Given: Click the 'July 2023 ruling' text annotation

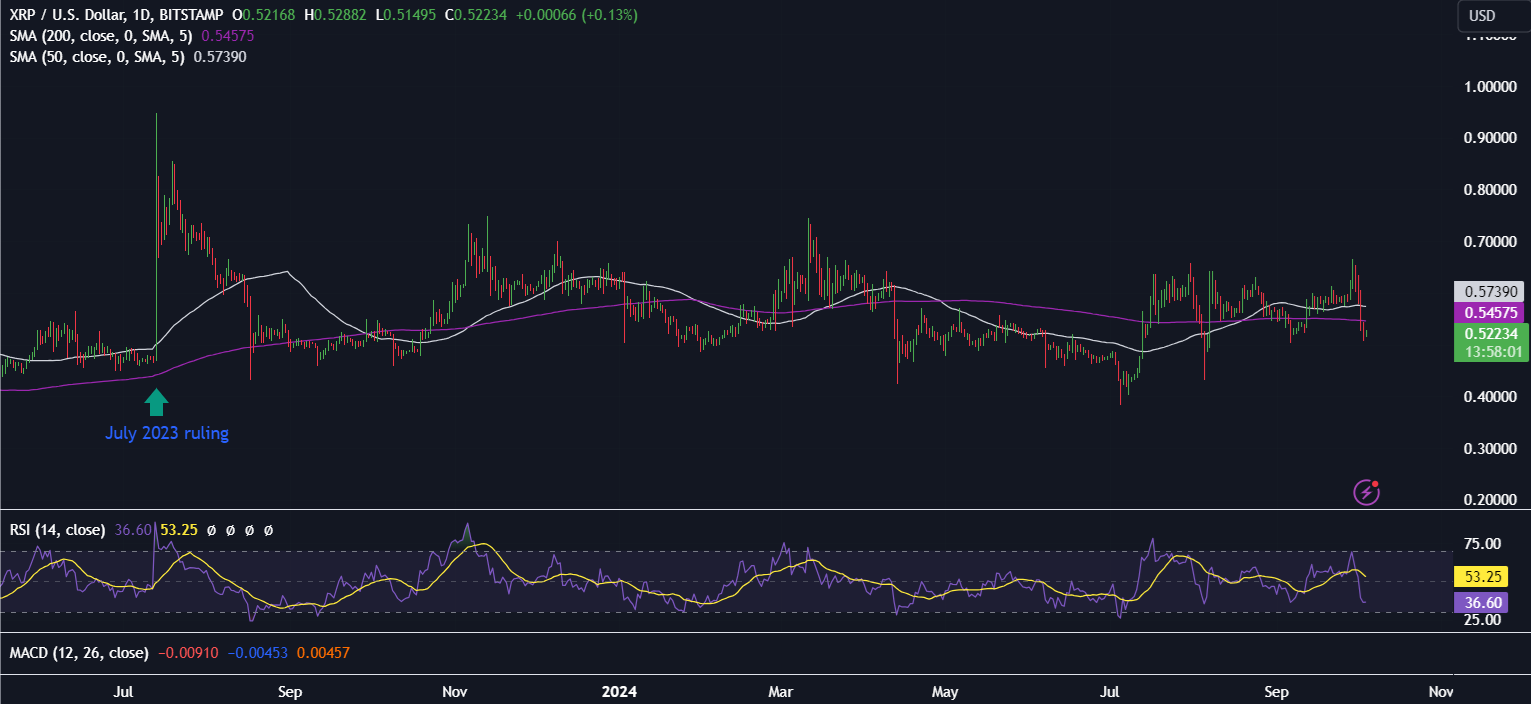Looking at the screenshot, I should pos(167,434).
